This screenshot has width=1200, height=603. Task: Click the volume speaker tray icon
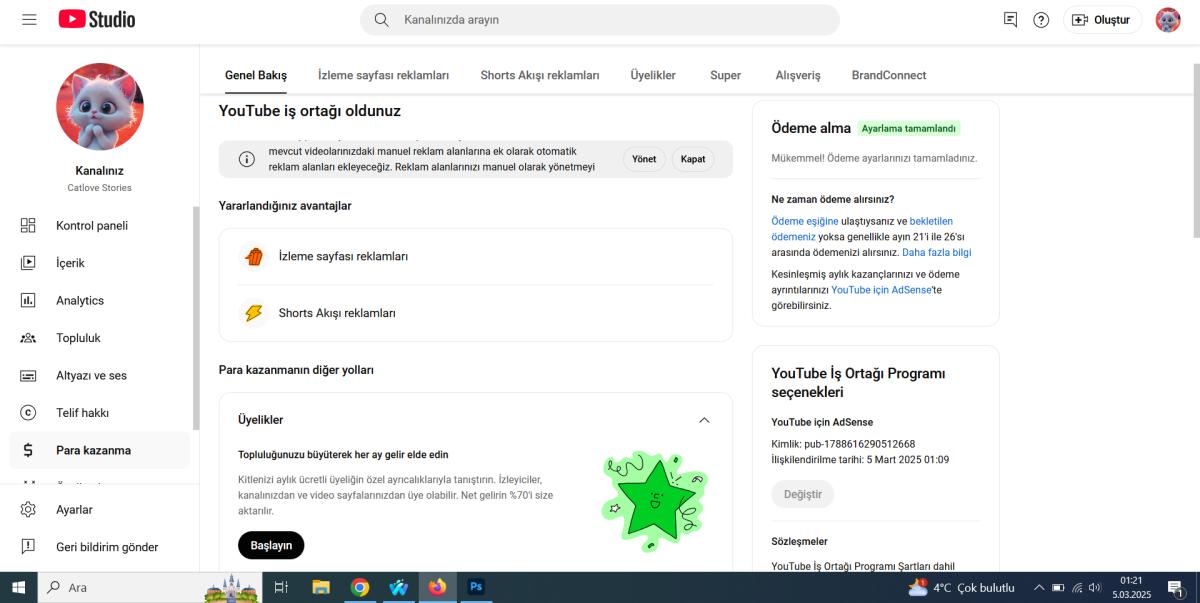[x=1094, y=587]
